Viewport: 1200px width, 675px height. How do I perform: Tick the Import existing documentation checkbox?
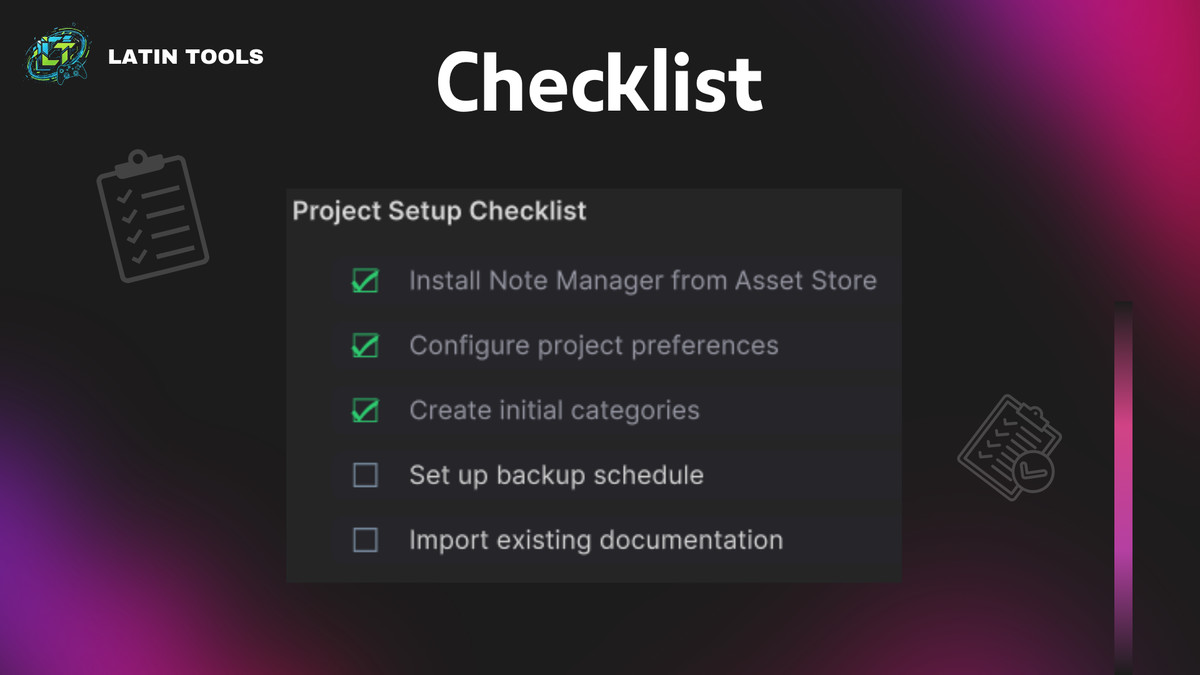[365, 540]
